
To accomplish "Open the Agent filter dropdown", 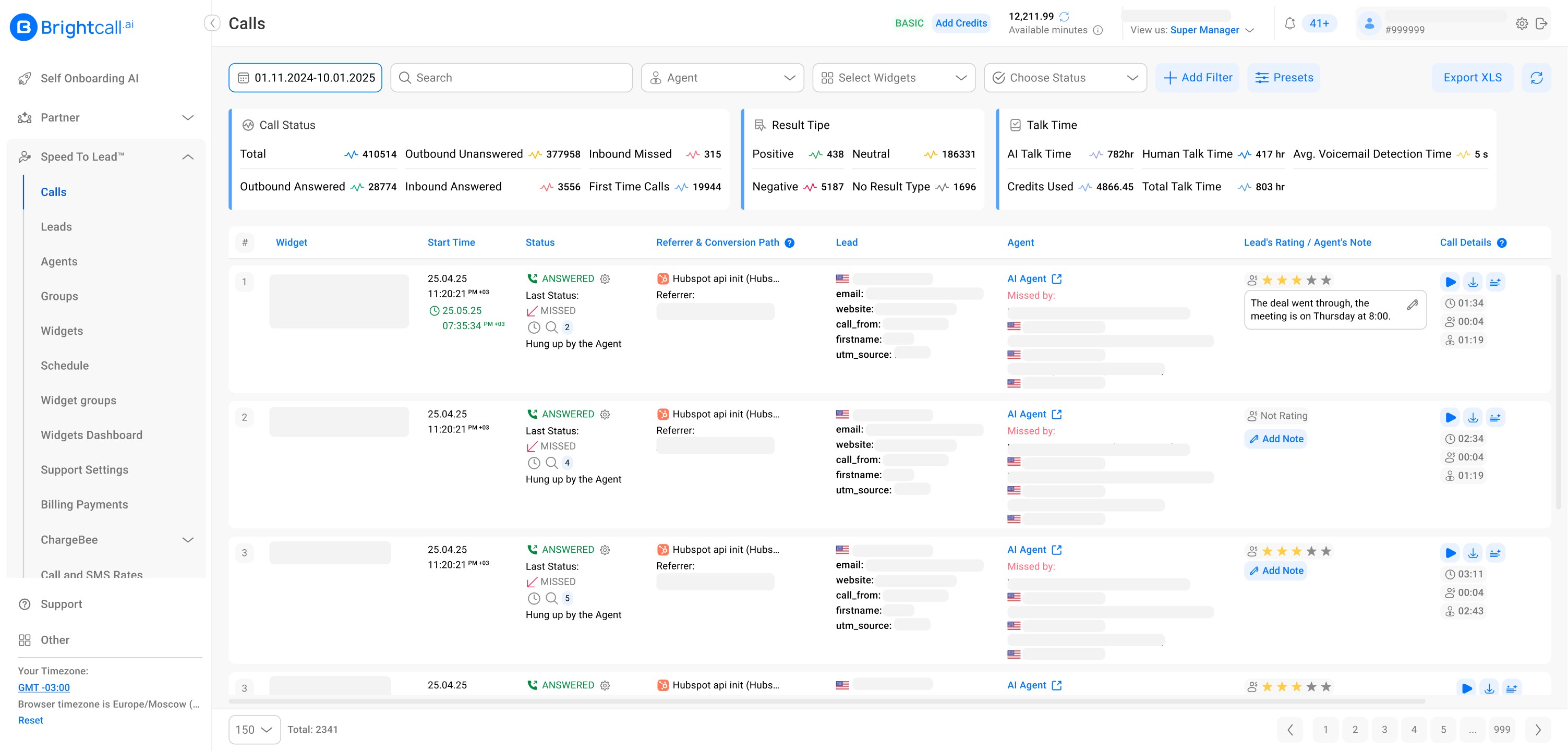I will [x=722, y=78].
